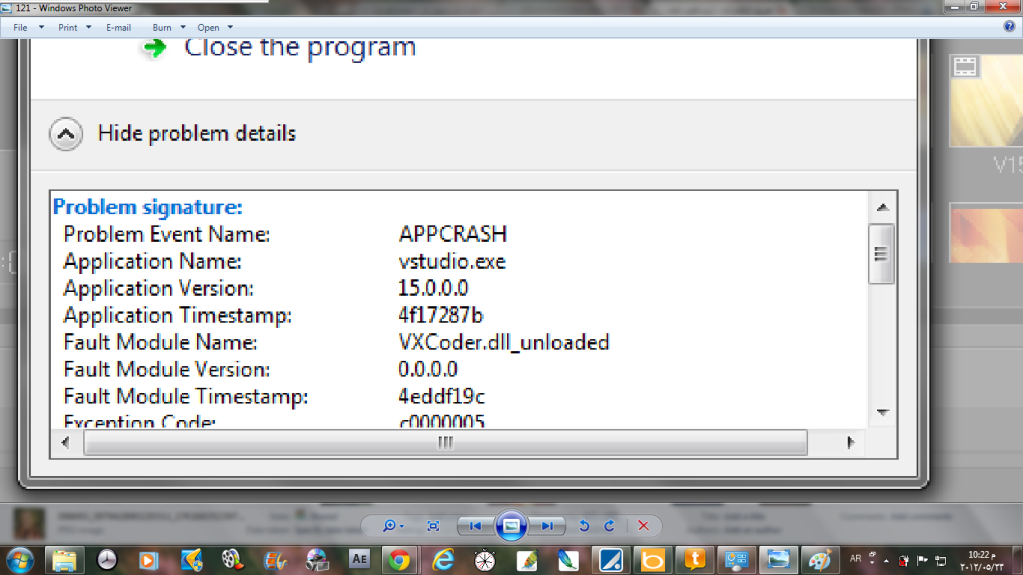Click the E-mail toolbar command
Screen dimensions: 1023x575
118,27
